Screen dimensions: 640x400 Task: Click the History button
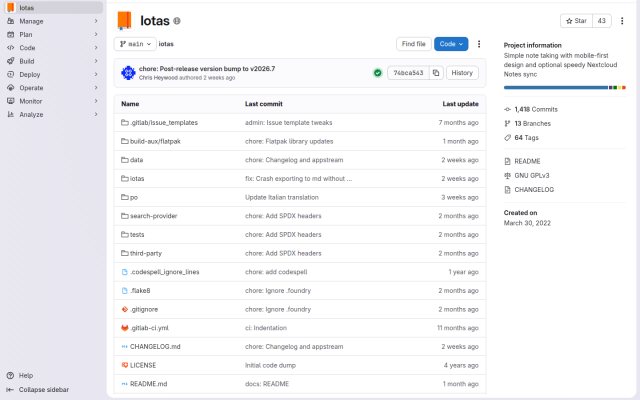click(462, 73)
